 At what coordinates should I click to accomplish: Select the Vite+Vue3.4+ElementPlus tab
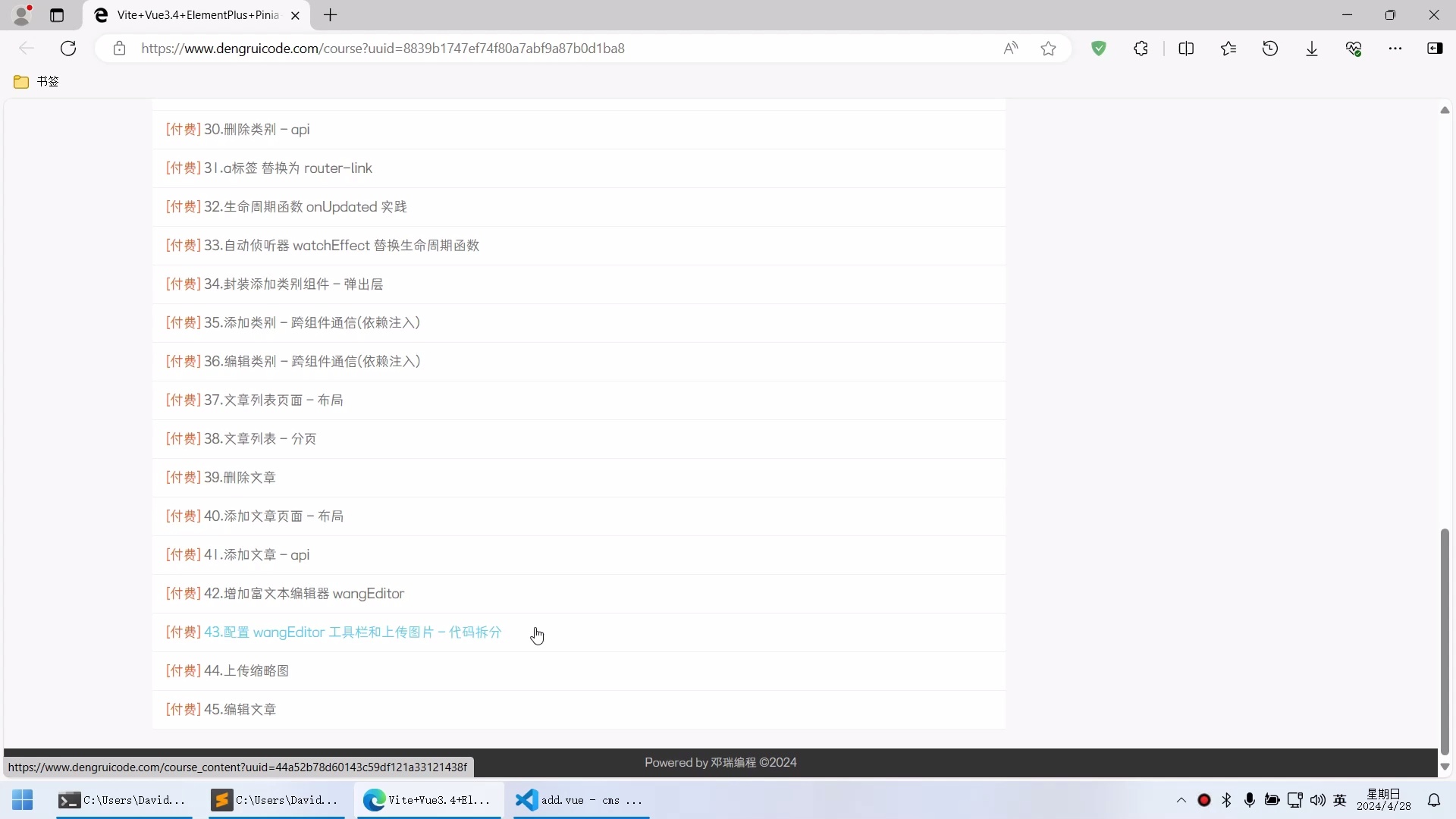(x=197, y=15)
